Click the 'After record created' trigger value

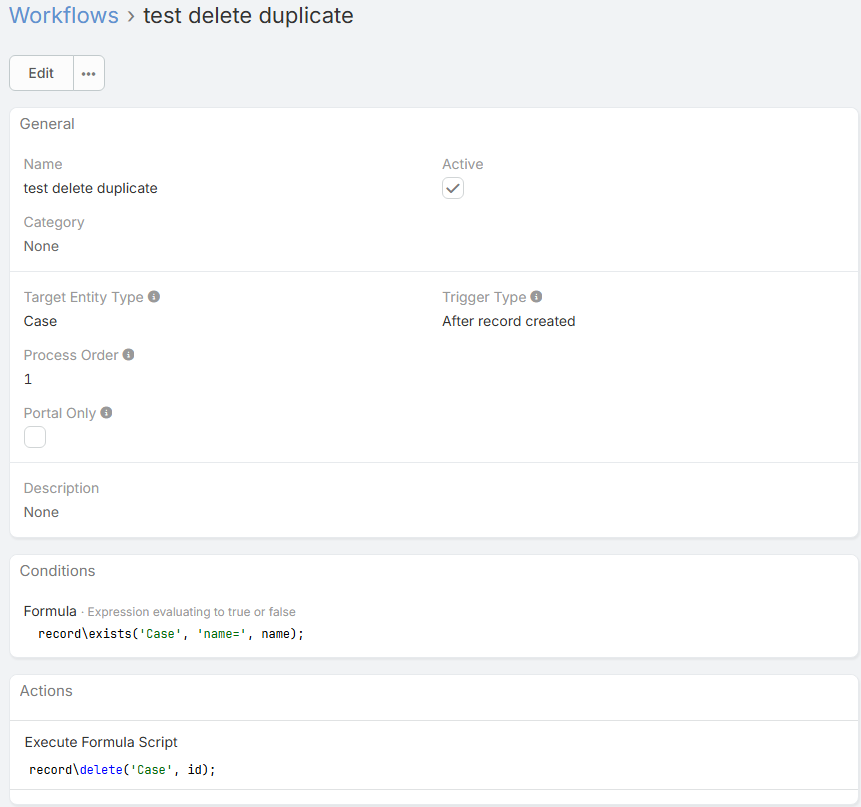pyautogui.click(x=508, y=321)
